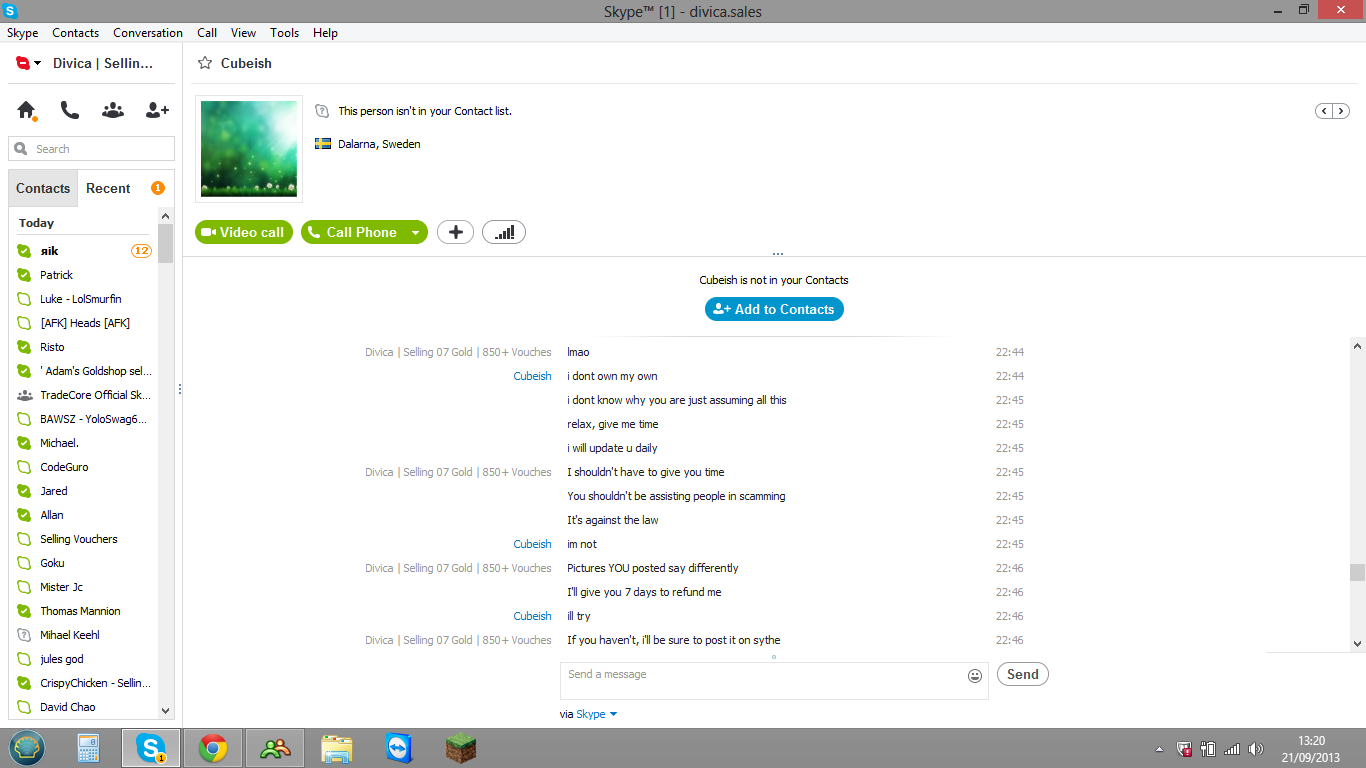Click the Send button
The width and height of the screenshot is (1366, 768).
click(x=1022, y=674)
